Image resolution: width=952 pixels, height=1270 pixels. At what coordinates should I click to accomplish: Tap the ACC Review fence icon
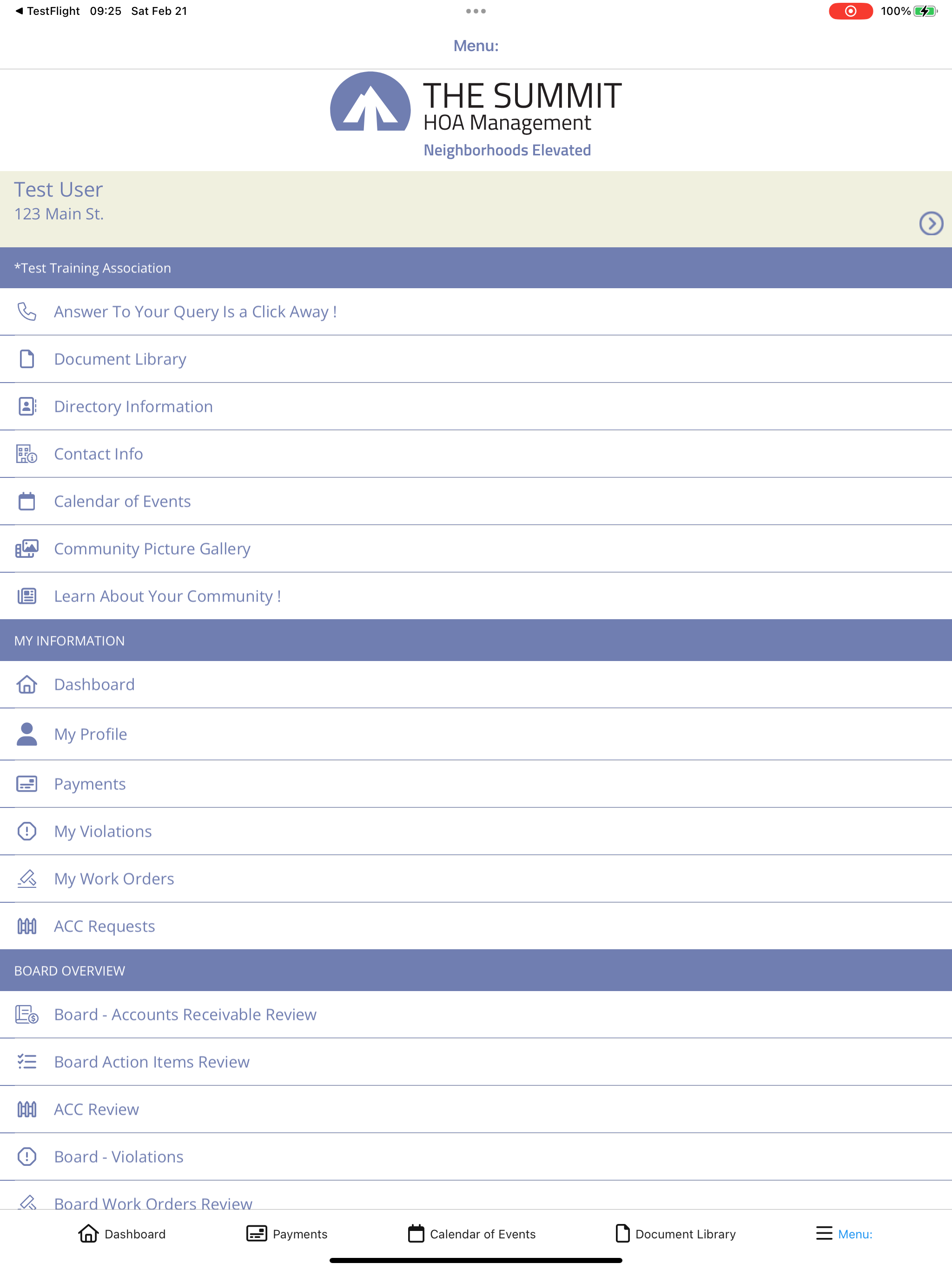coord(26,1109)
